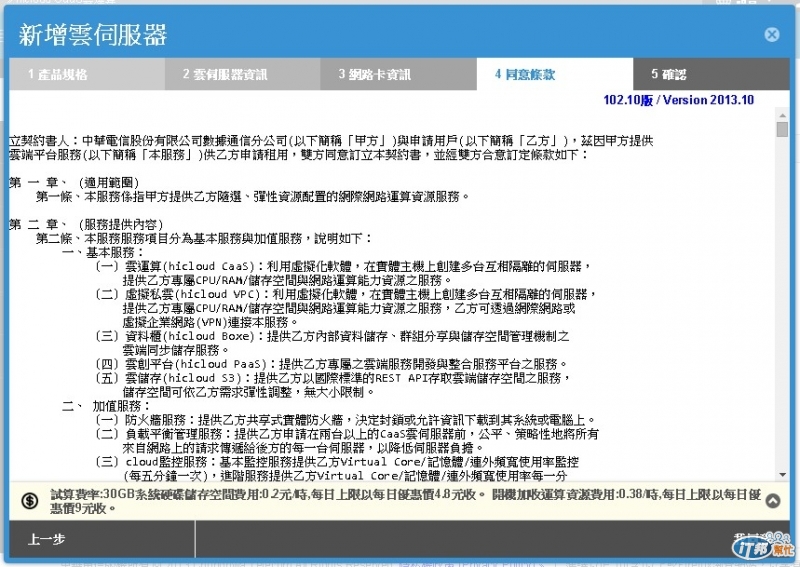800x567 pixels.
Task: Click the terms scrollbar down arrow
Action: coord(782,475)
